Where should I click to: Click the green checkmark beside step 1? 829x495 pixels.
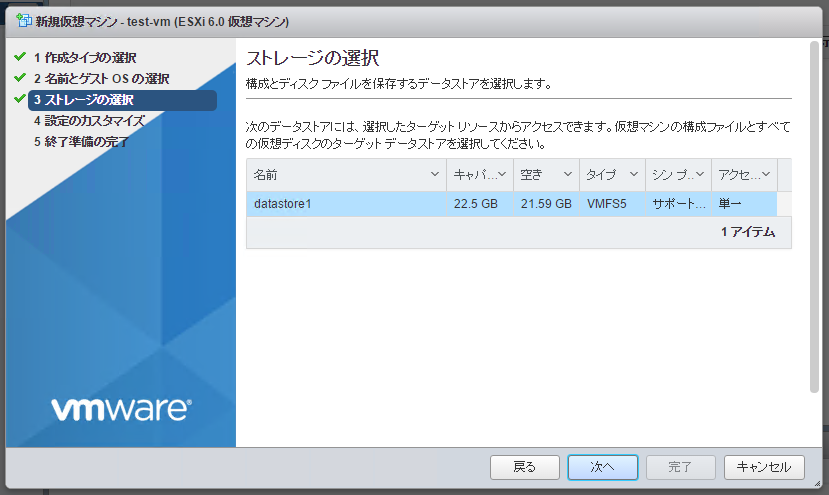click(x=20, y=56)
